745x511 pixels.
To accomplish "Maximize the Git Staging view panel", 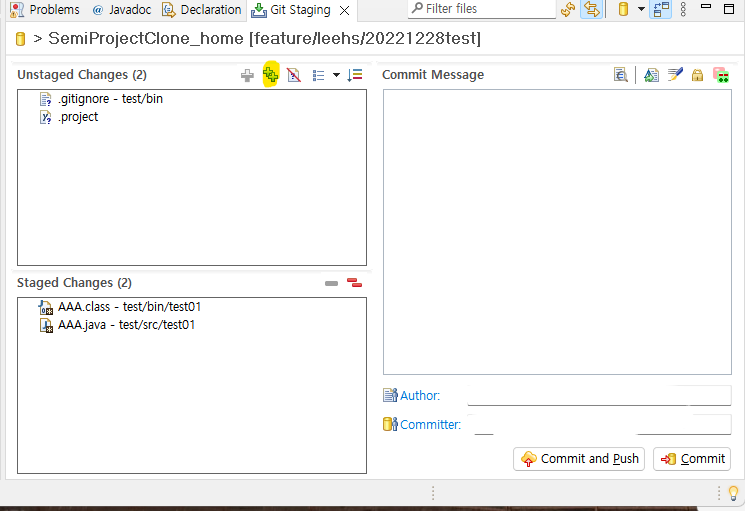I will click(729, 9).
